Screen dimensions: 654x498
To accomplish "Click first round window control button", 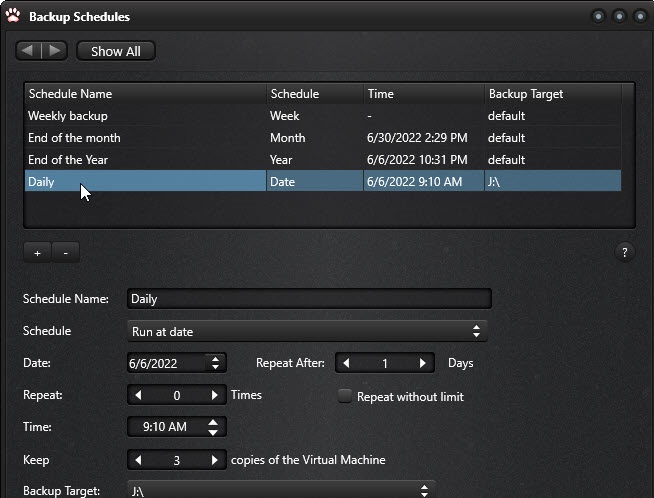I will point(599,16).
